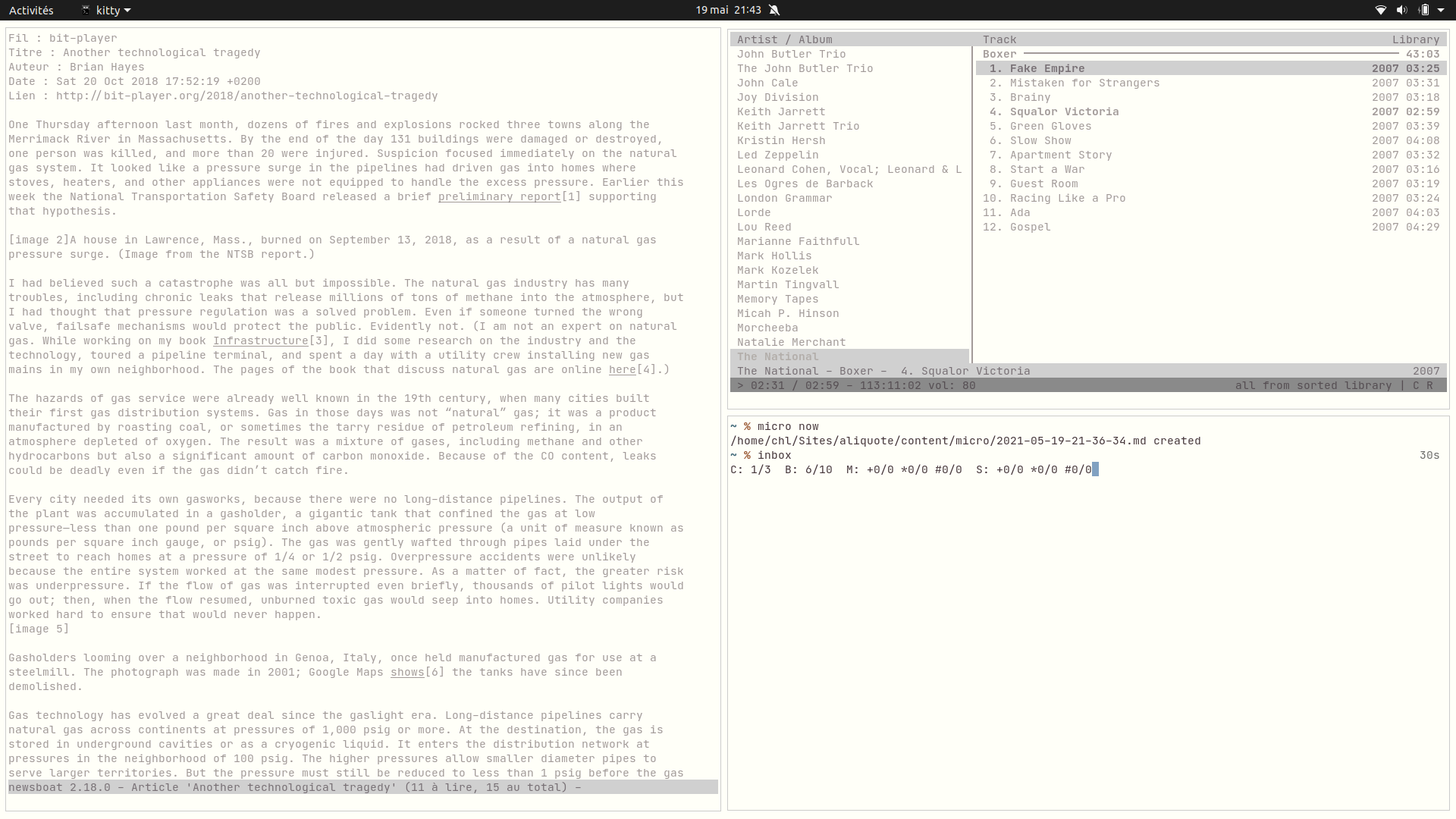Click the muted notifications bell icon
Screen dimensions: 1456x819
(774, 10)
